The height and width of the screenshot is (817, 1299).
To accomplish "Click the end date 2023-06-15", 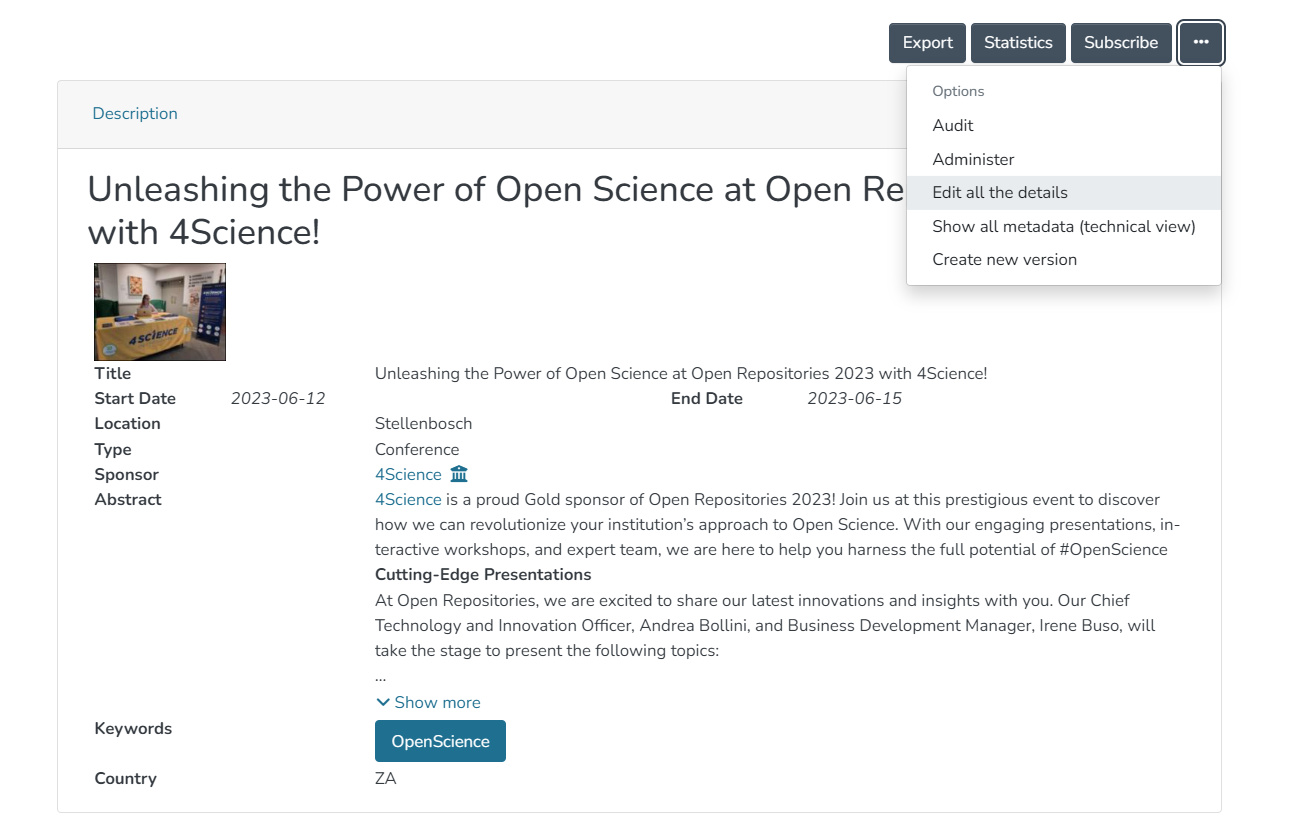I will (x=855, y=399).
